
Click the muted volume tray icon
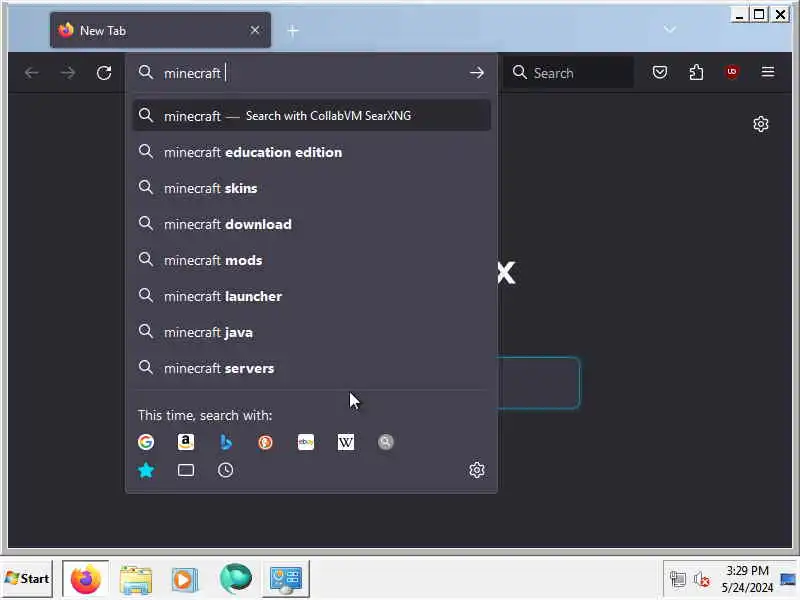[702, 579]
